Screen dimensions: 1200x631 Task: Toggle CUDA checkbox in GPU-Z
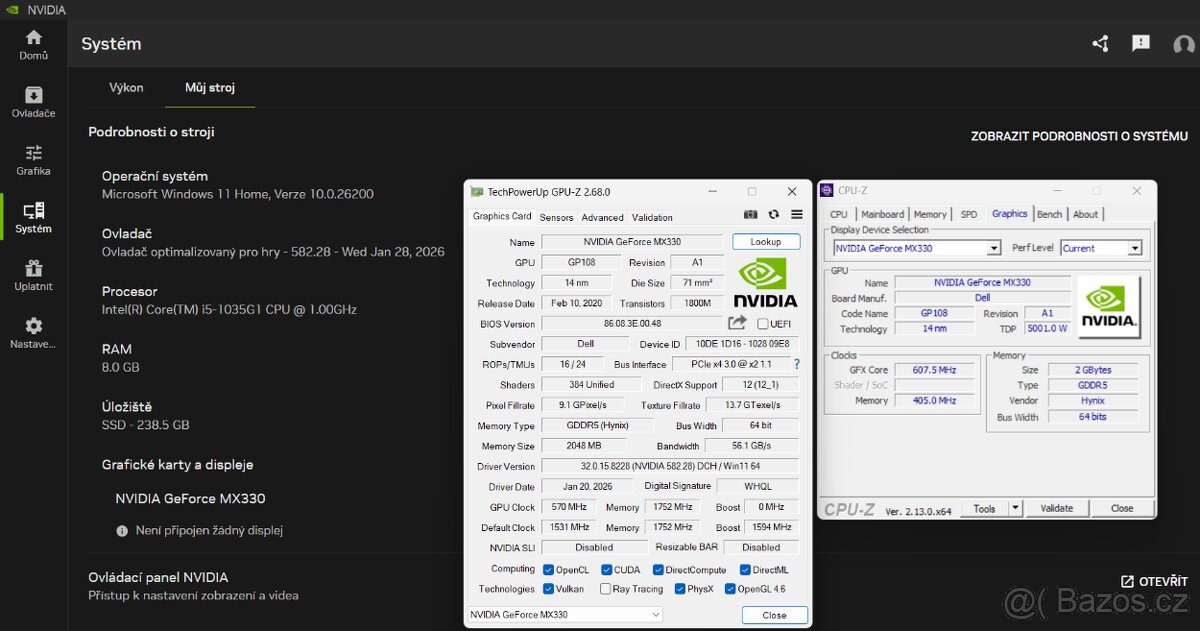coord(606,570)
